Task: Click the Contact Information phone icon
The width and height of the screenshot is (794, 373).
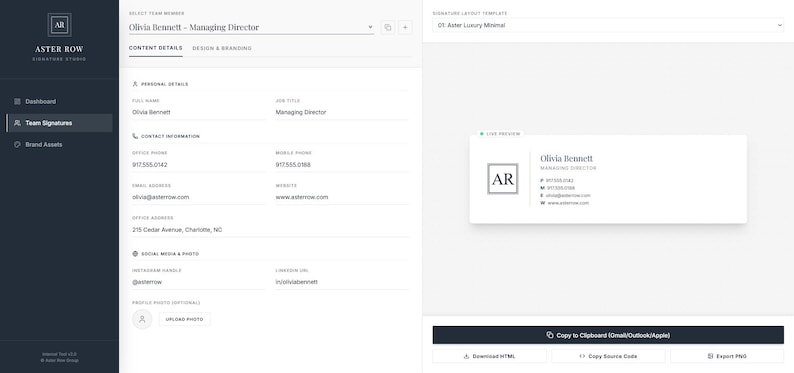Action: coord(135,136)
